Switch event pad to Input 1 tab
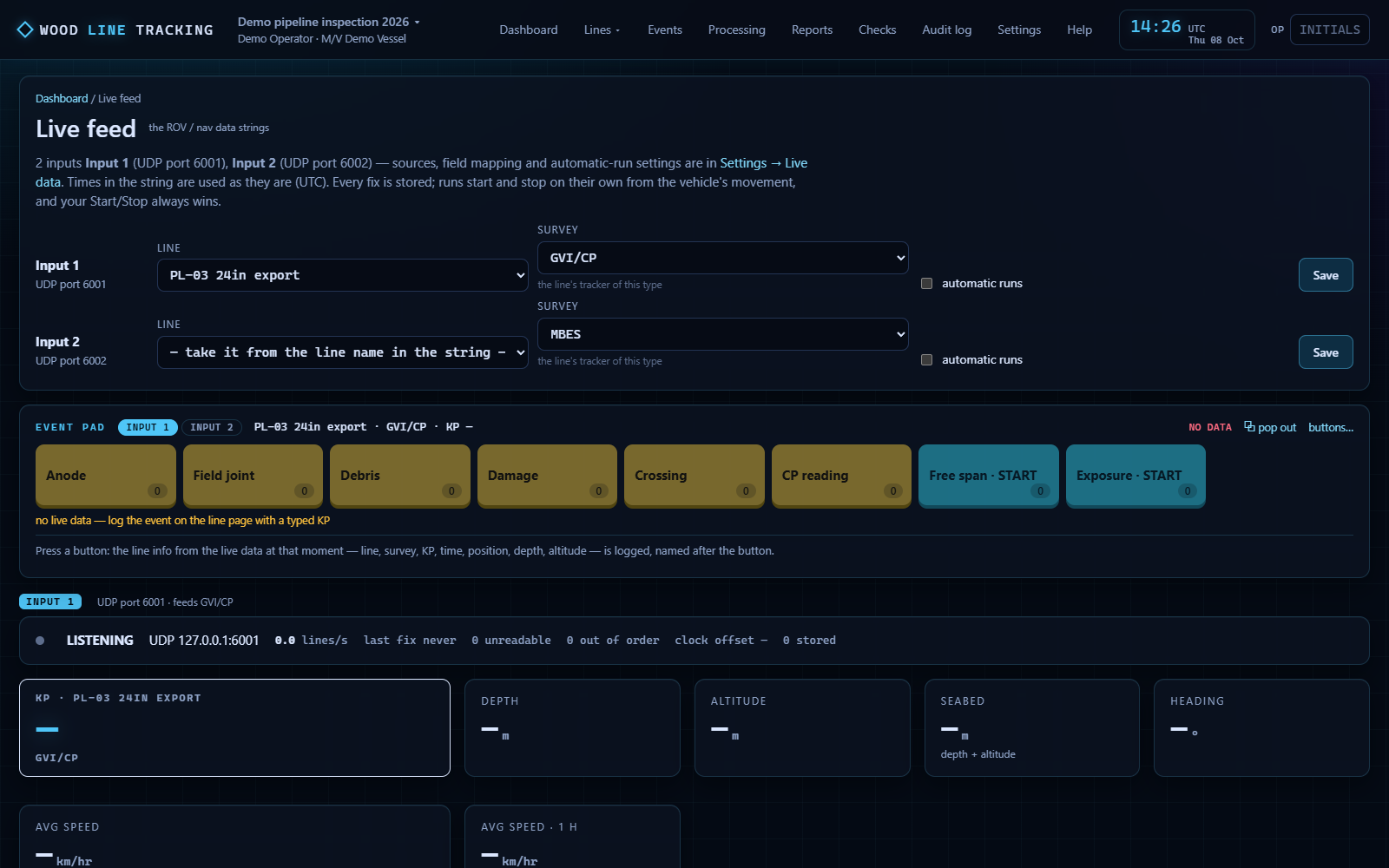Image resolution: width=1389 pixels, height=868 pixels. (148, 427)
